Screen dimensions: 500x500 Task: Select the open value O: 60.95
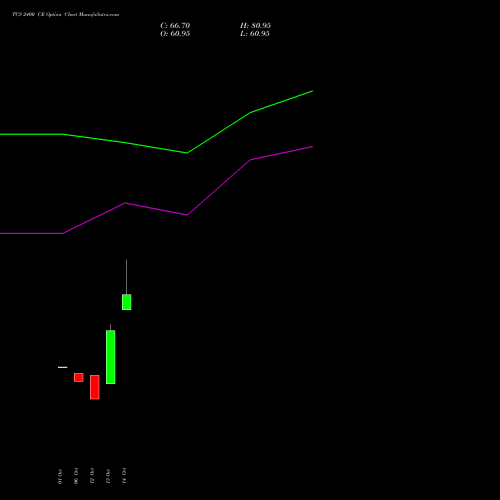(175, 34)
